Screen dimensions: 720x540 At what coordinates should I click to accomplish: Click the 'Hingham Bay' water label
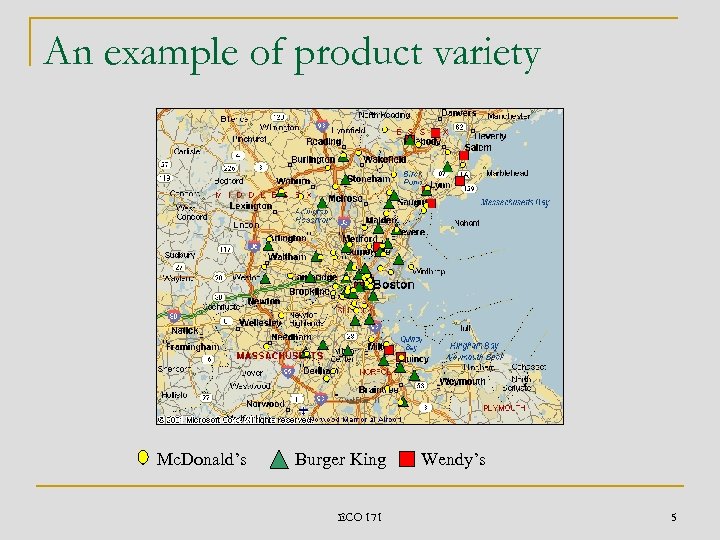474,346
